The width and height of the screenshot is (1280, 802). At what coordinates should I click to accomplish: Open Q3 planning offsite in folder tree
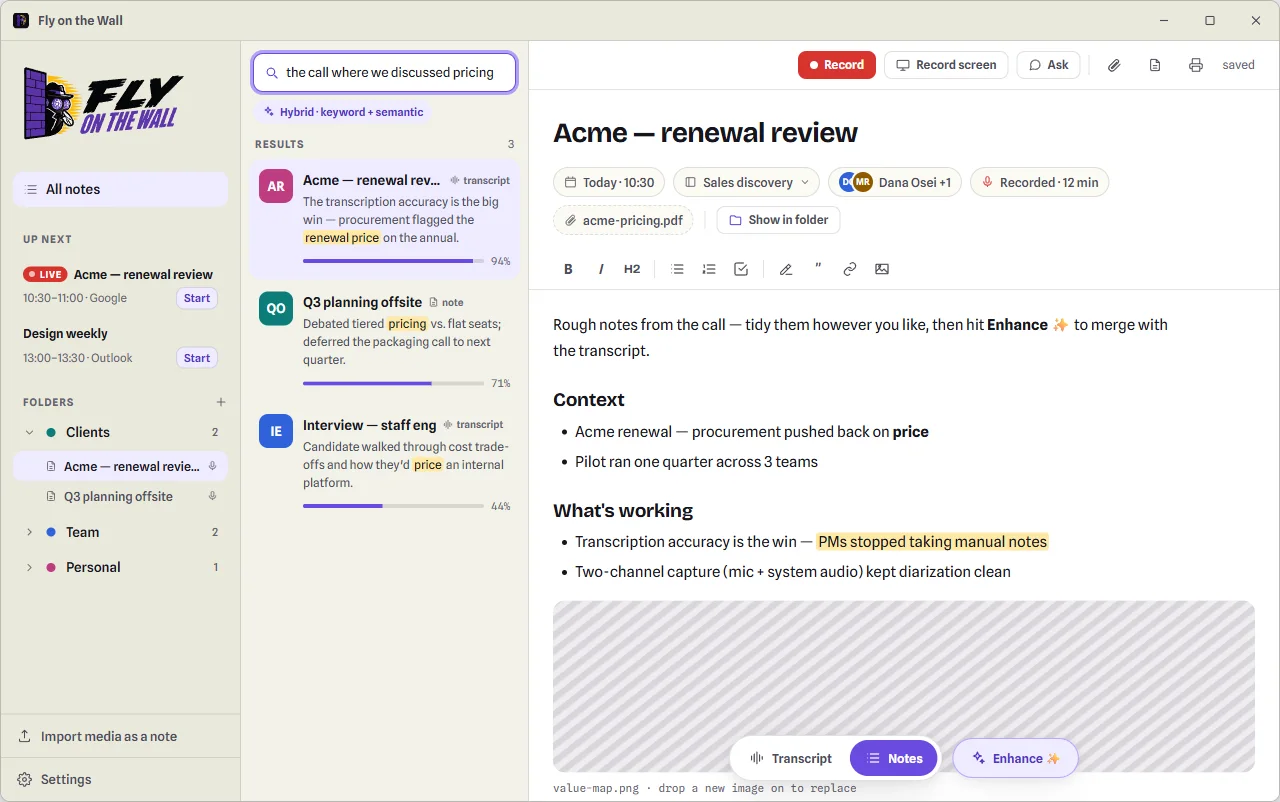point(120,496)
